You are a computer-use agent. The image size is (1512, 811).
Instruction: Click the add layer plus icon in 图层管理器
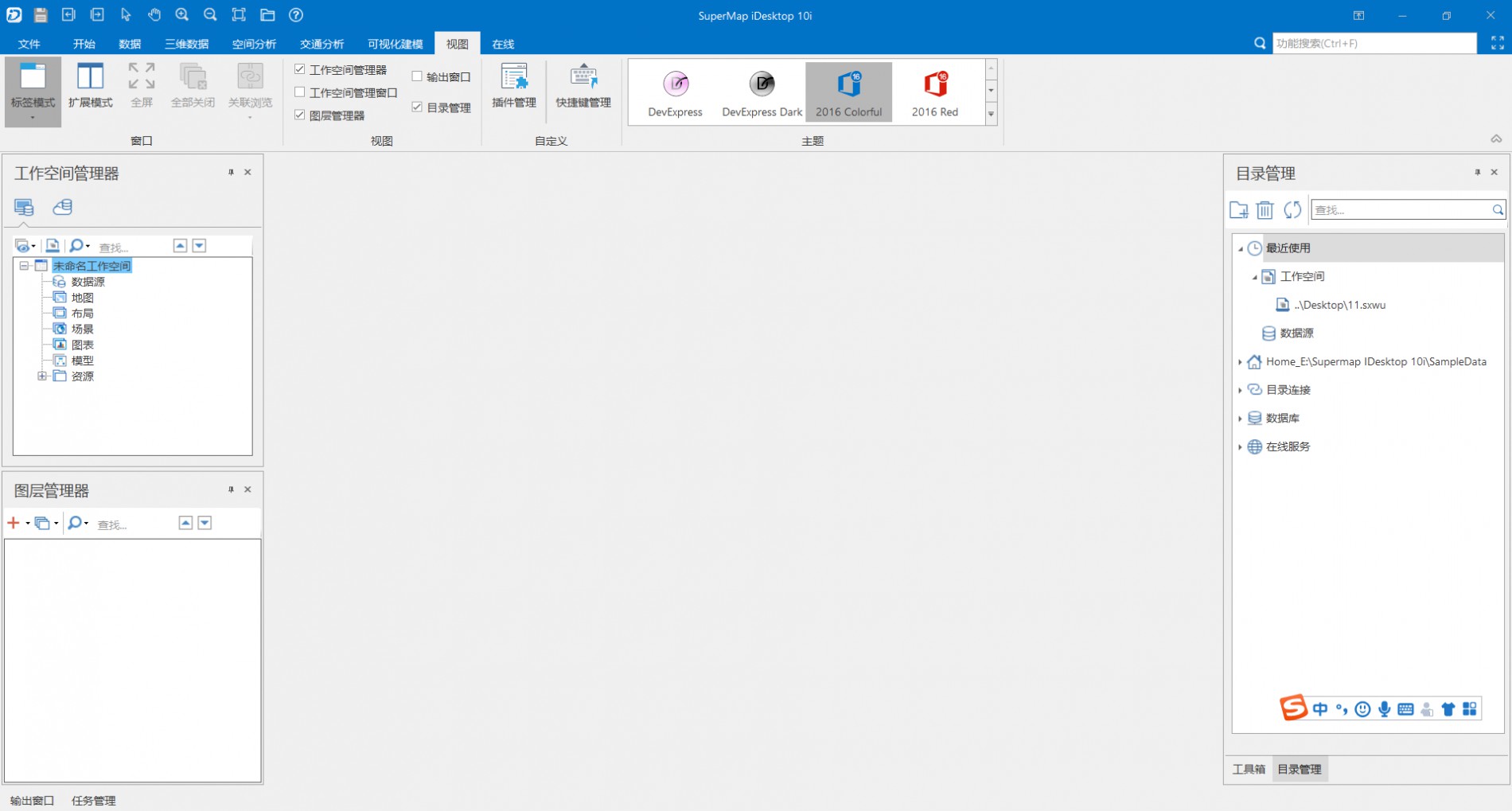click(x=14, y=523)
